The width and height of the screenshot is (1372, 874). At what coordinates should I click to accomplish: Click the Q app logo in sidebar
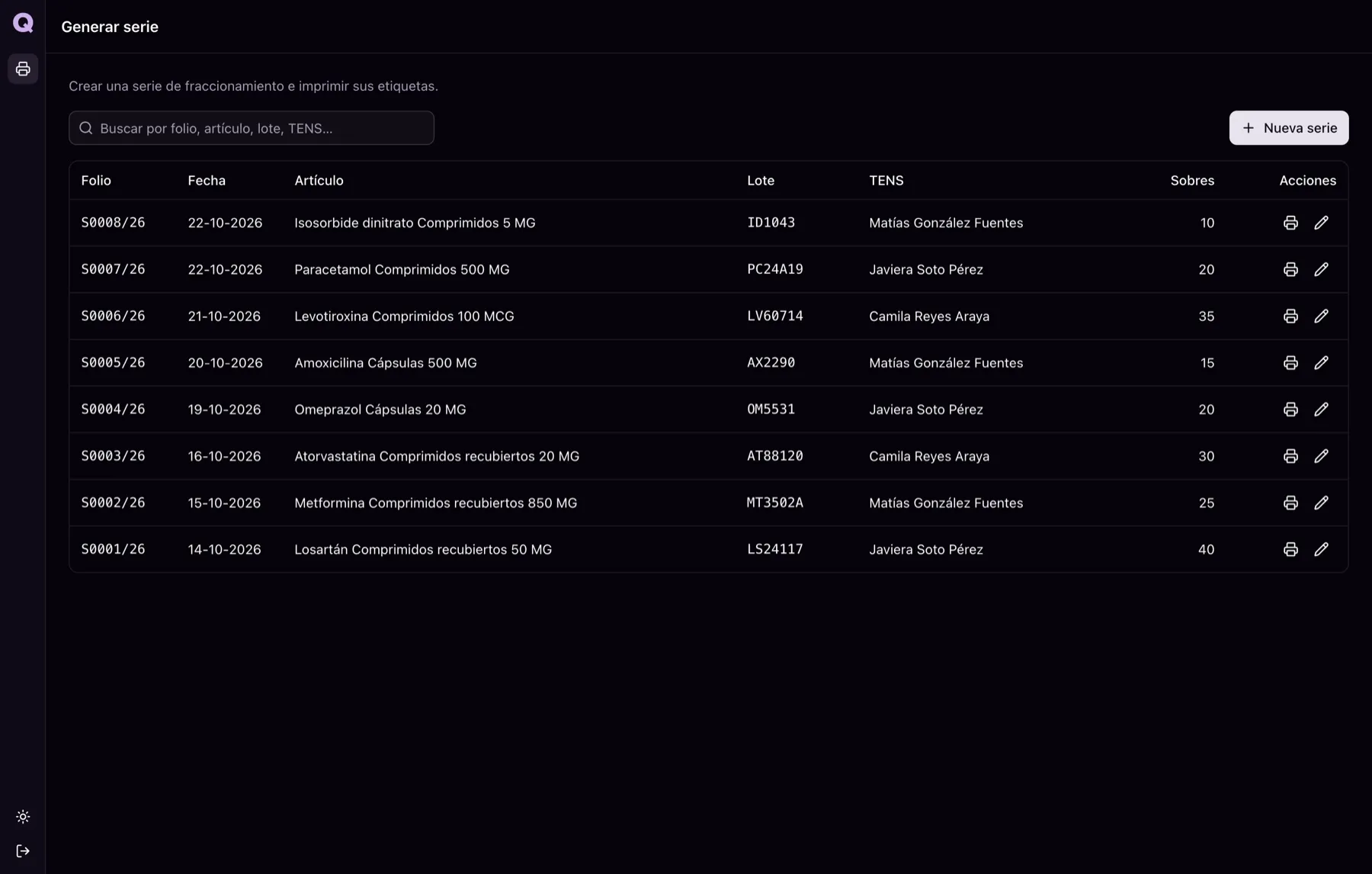tap(23, 23)
